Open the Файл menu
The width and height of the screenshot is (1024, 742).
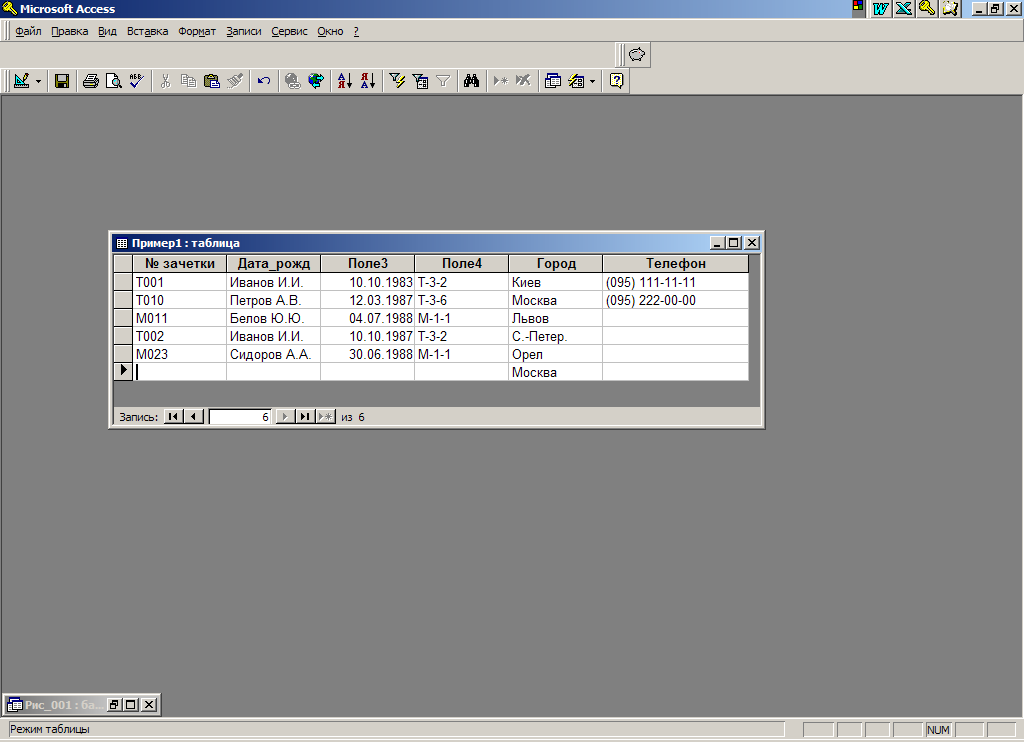click(x=28, y=31)
